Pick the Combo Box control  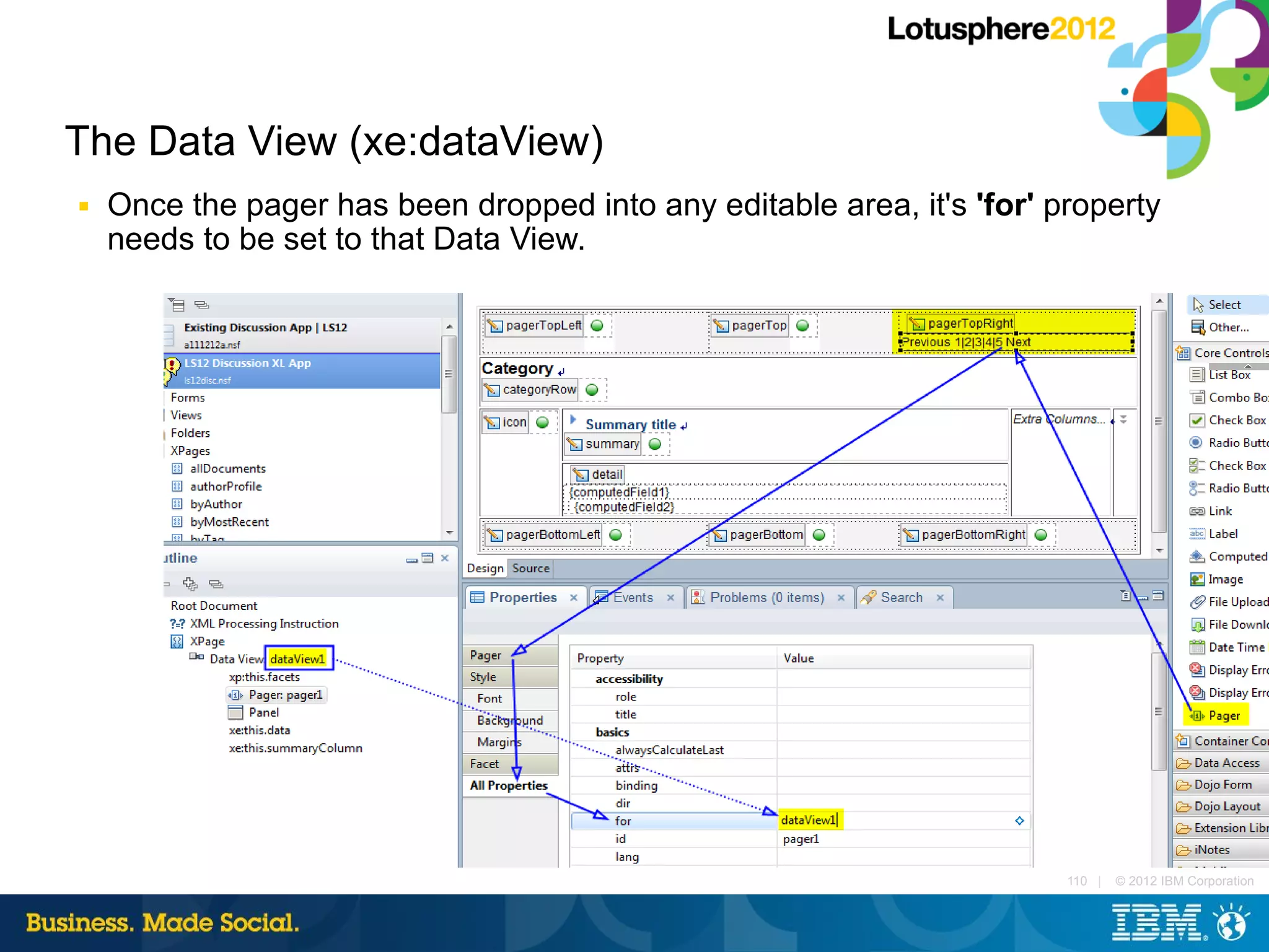pyautogui.click(x=1228, y=398)
